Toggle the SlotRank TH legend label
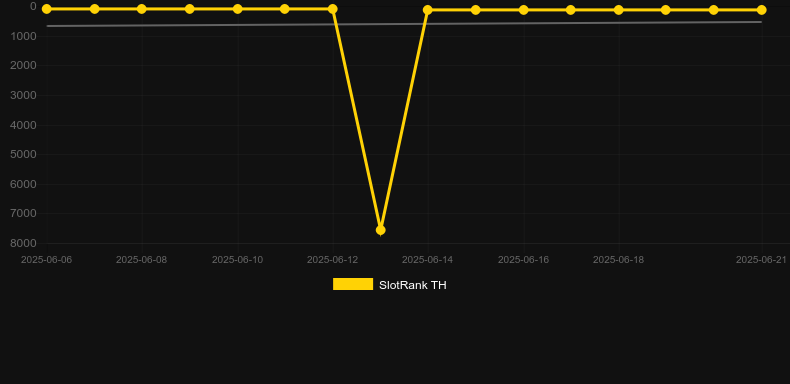 (413, 285)
